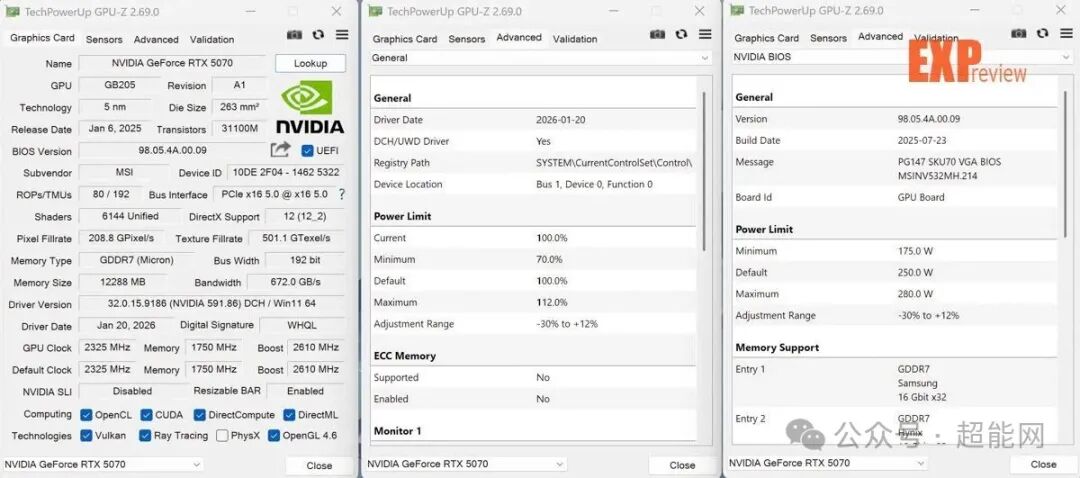
Task: Select Sensors tab in right window
Action: coord(829,38)
